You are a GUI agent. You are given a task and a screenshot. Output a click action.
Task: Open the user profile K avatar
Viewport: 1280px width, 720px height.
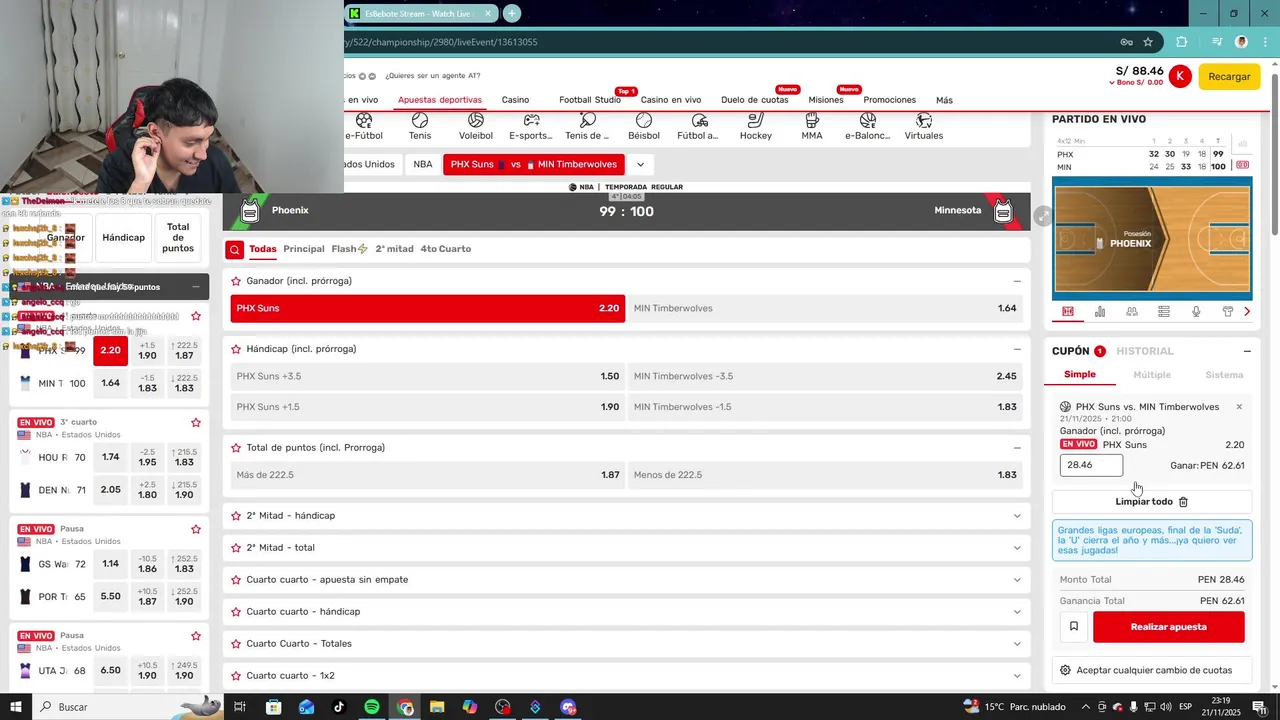tap(1180, 76)
